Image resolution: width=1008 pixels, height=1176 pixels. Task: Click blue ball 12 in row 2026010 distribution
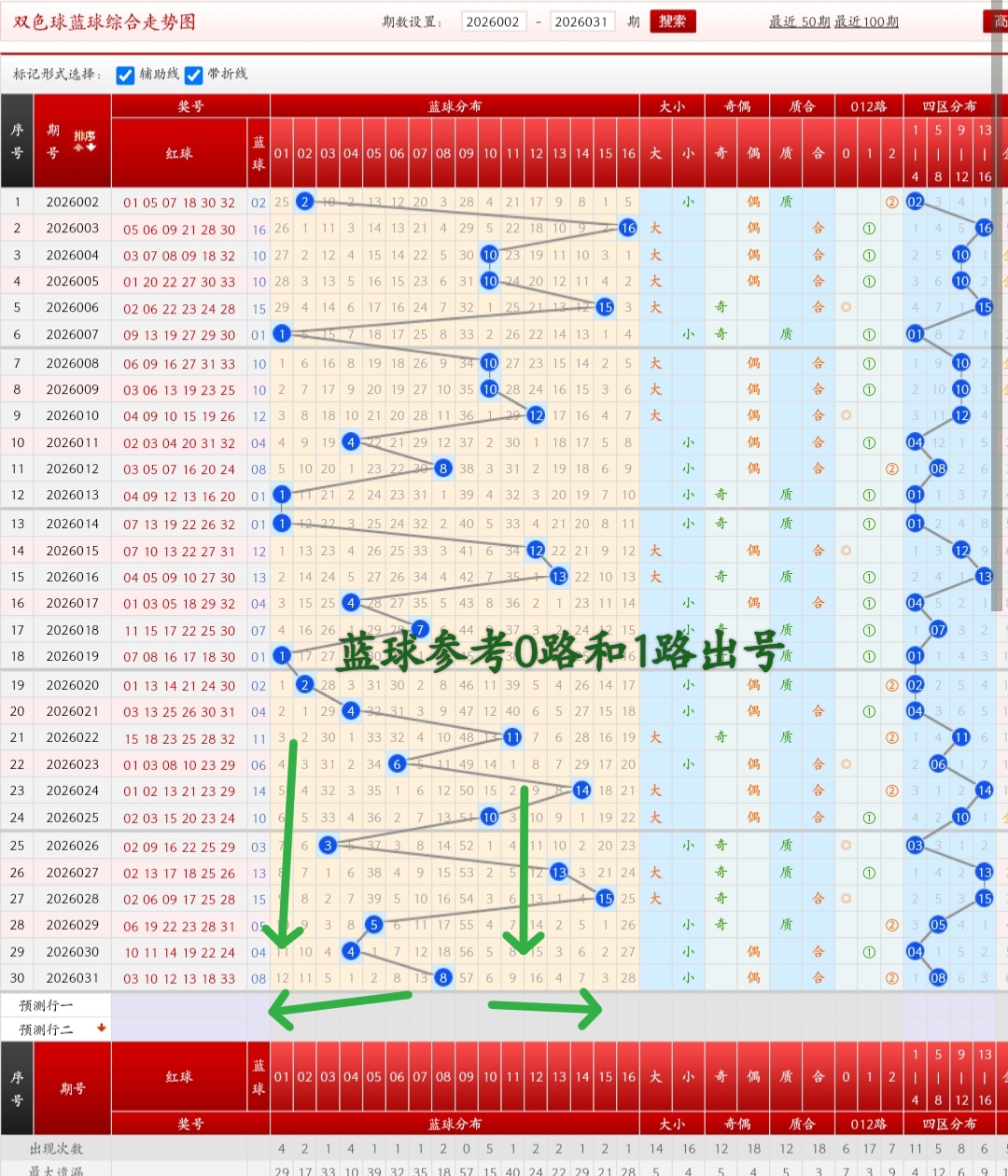pos(536,415)
